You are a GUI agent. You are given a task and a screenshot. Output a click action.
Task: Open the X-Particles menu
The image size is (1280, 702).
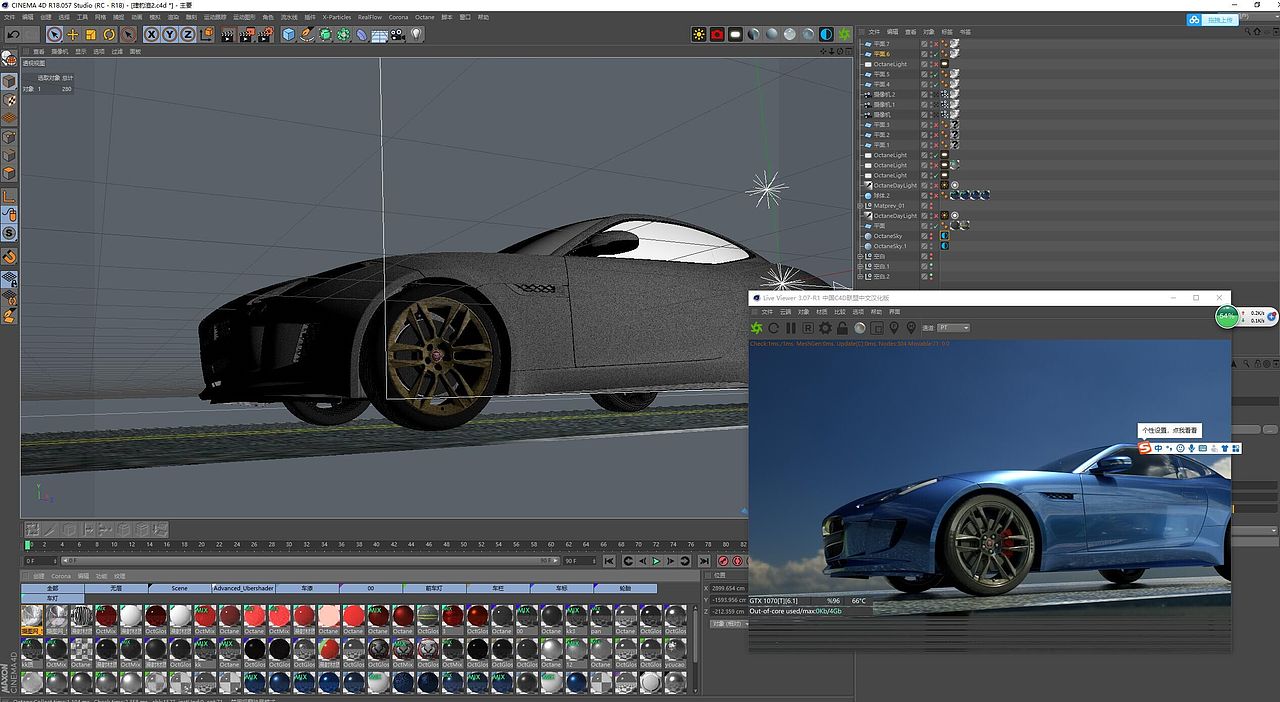(336, 17)
